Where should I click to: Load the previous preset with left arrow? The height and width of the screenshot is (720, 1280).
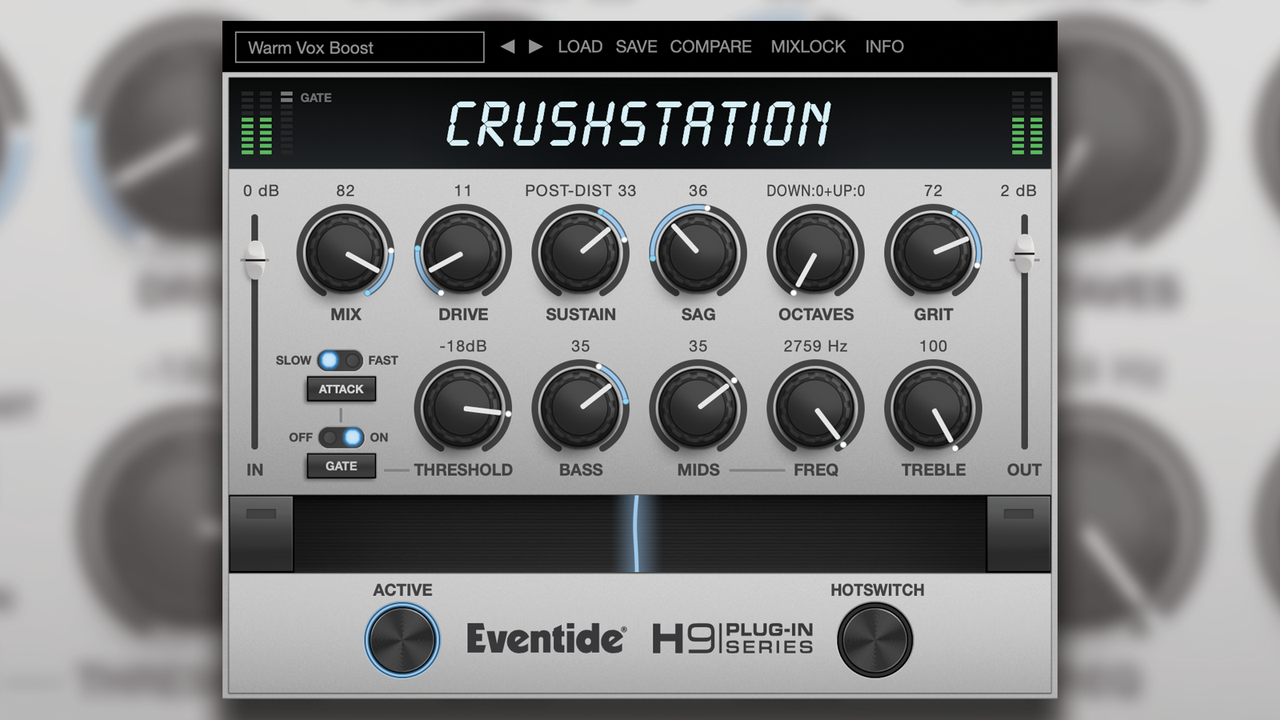coord(507,46)
